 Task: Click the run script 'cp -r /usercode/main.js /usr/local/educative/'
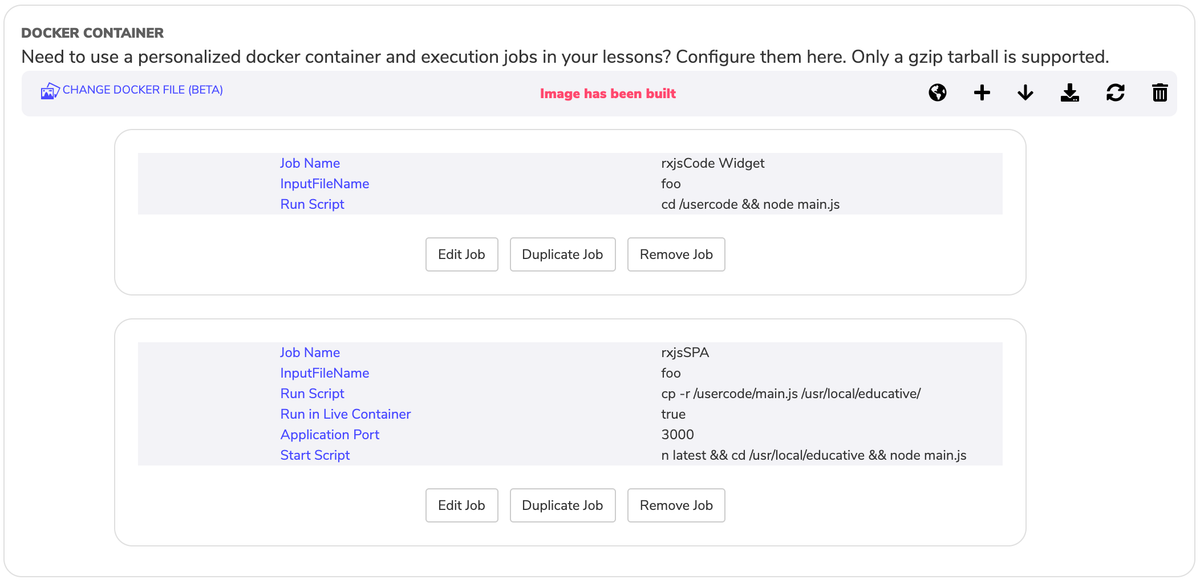click(791, 393)
